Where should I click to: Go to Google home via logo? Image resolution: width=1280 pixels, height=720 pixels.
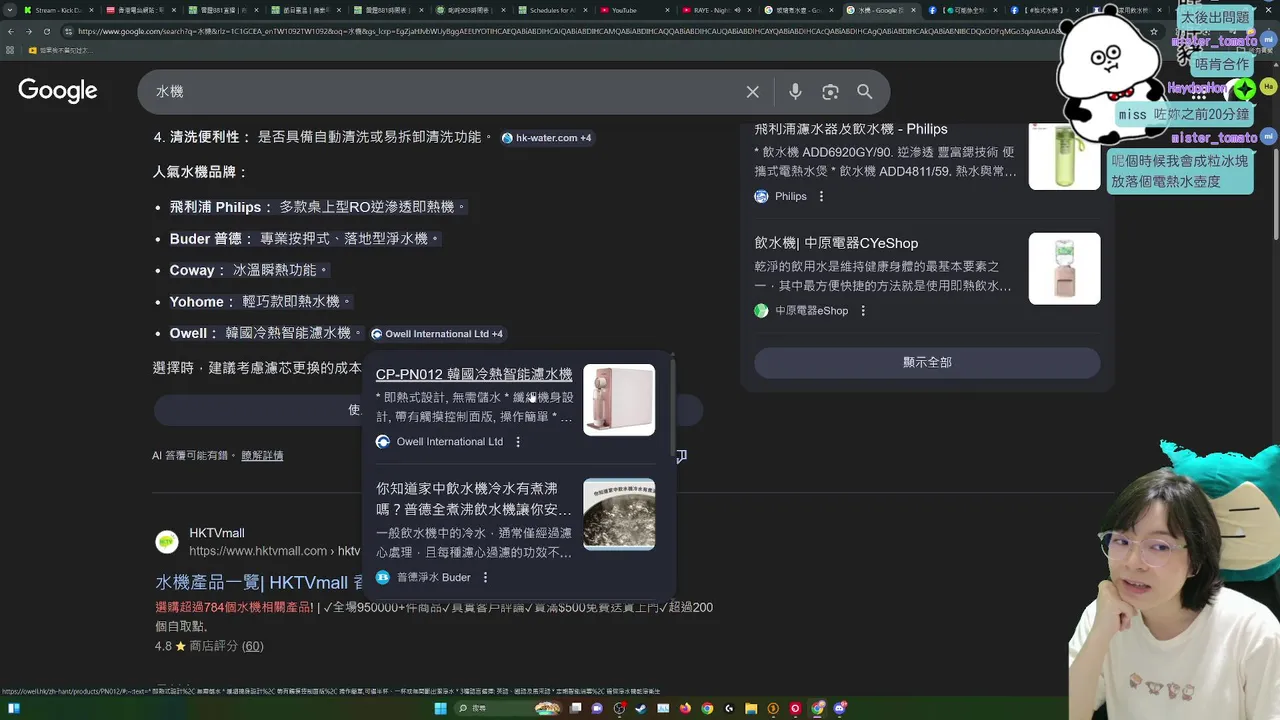click(x=58, y=91)
